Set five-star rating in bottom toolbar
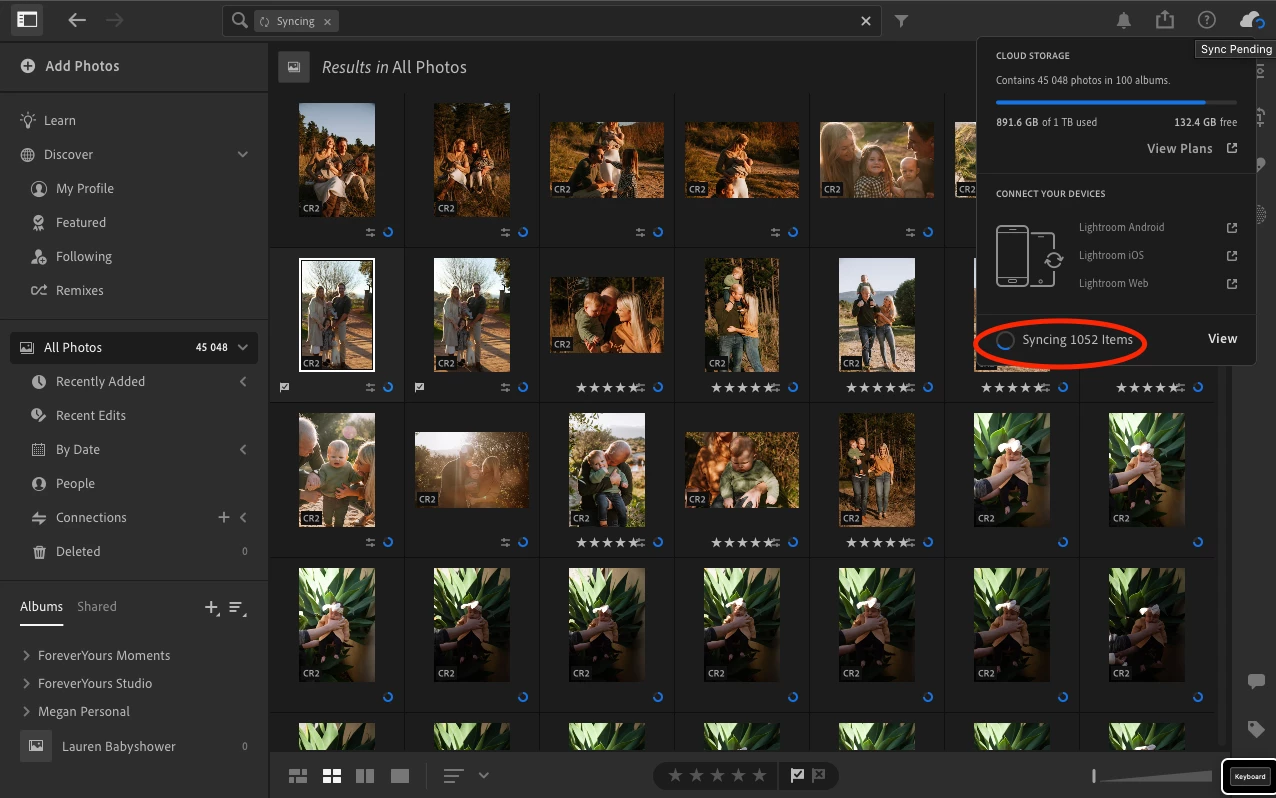This screenshot has width=1276, height=798. pos(760,775)
